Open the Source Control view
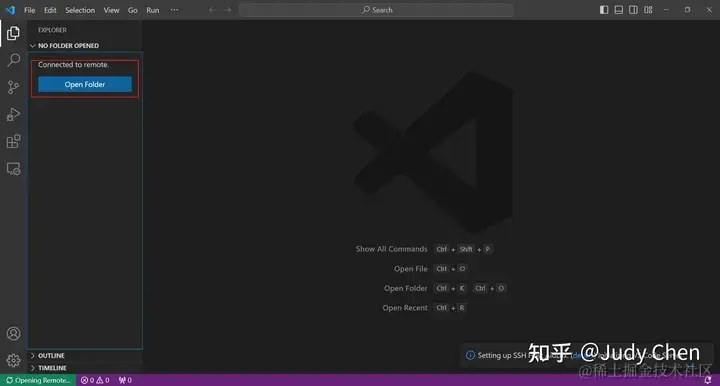 point(13,87)
